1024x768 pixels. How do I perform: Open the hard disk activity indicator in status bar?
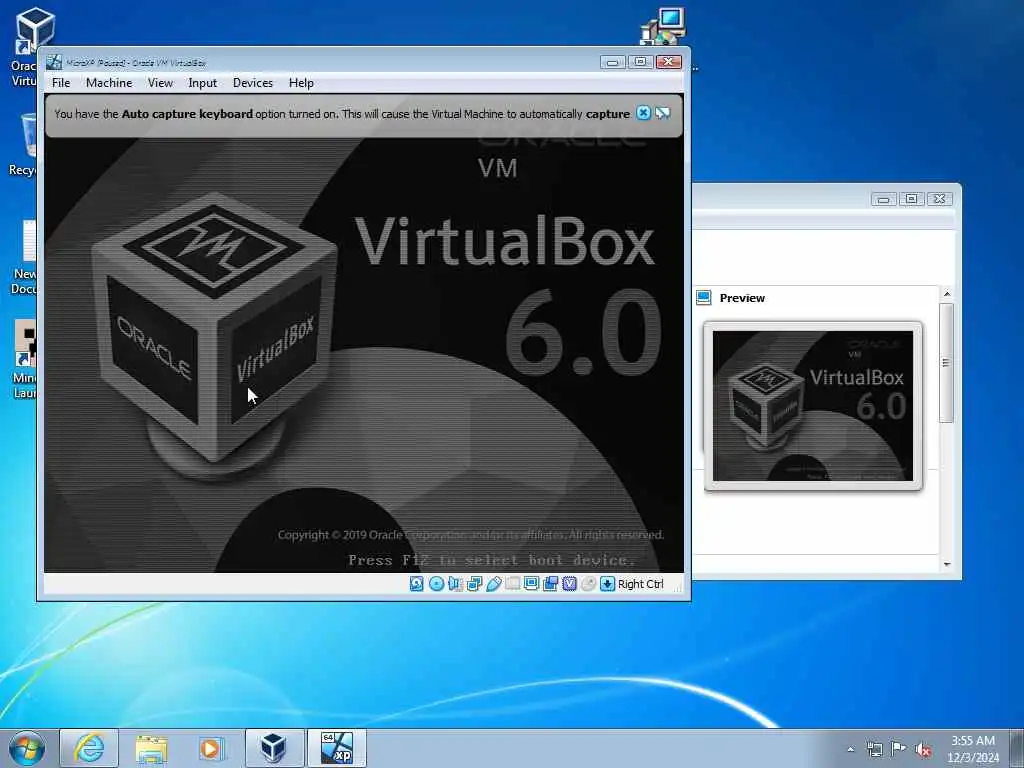pos(417,584)
